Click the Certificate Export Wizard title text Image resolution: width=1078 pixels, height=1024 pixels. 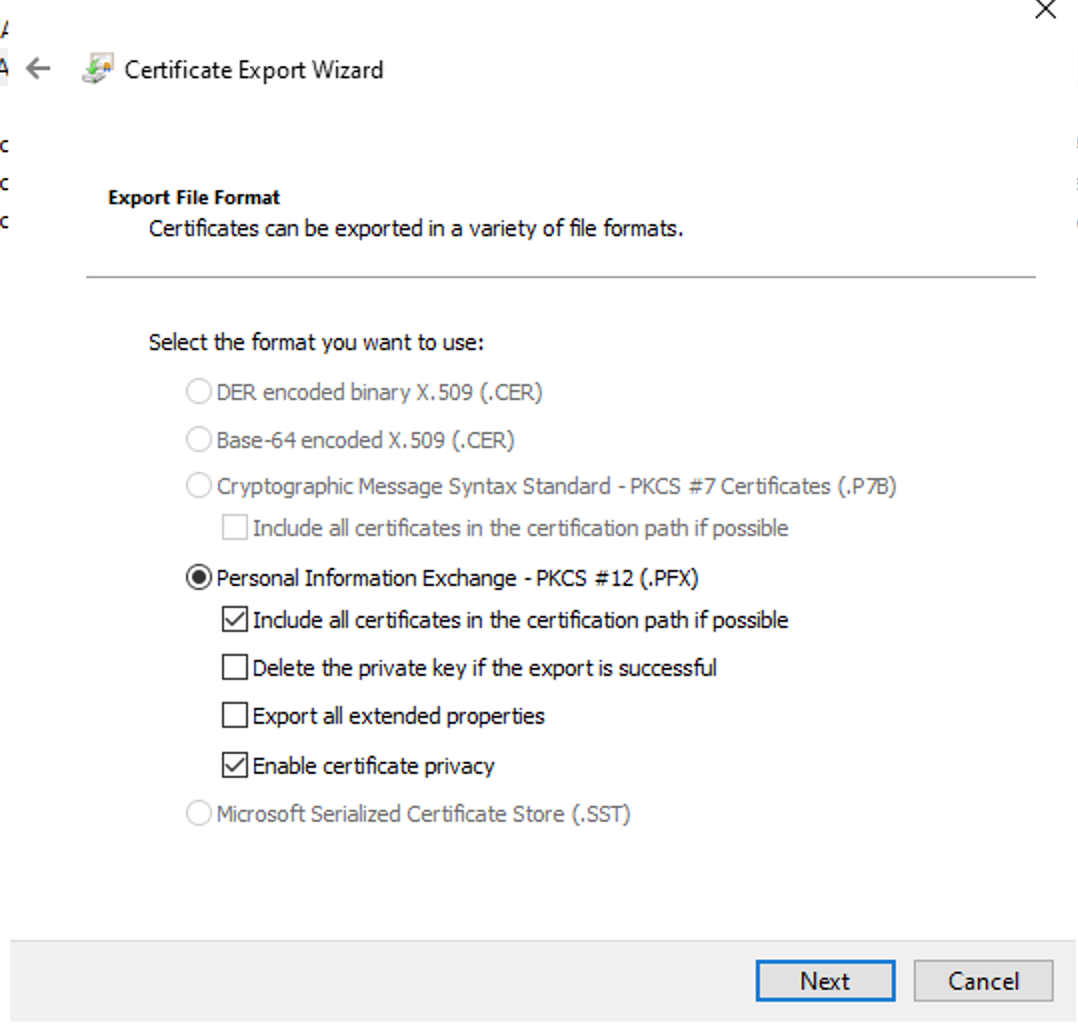253,70
